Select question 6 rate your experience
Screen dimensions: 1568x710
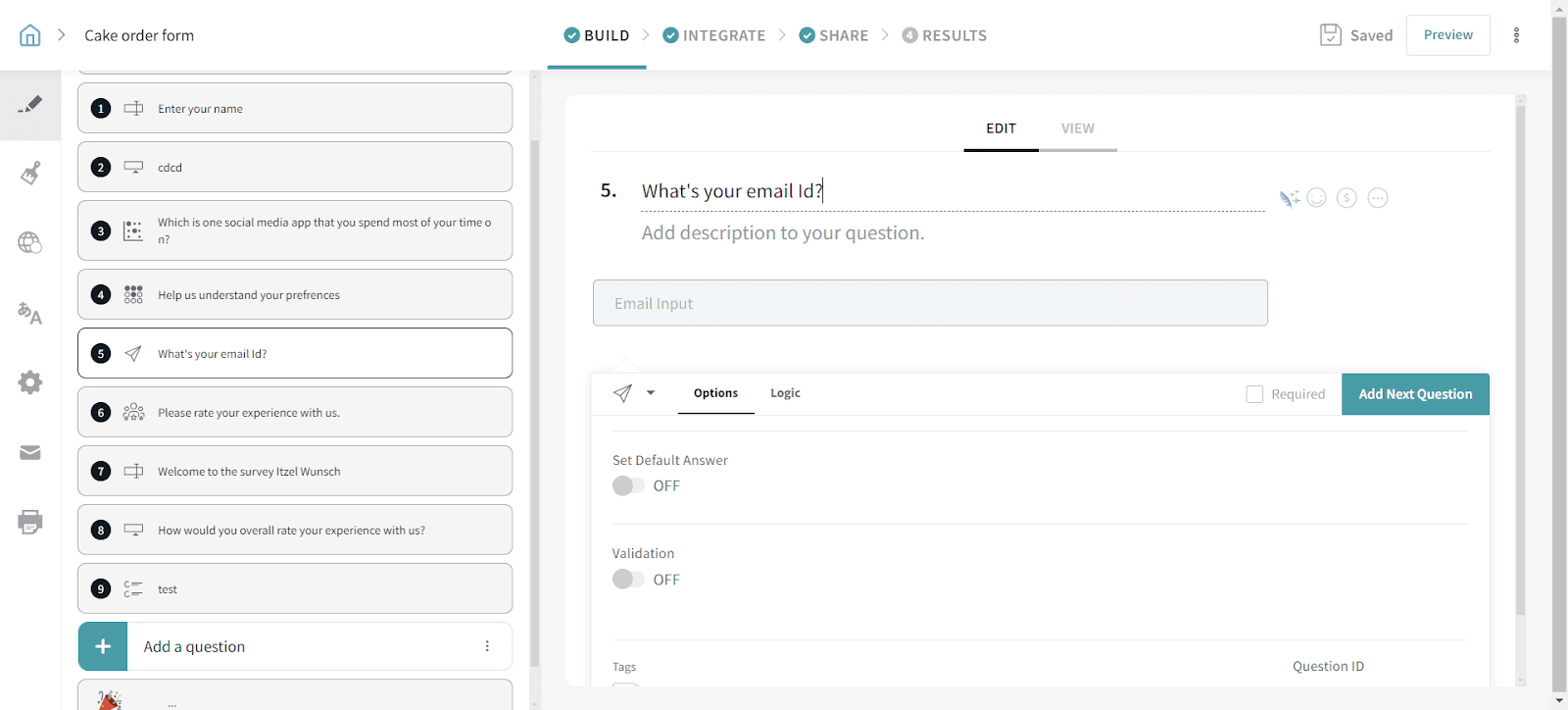pyautogui.click(x=294, y=413)
